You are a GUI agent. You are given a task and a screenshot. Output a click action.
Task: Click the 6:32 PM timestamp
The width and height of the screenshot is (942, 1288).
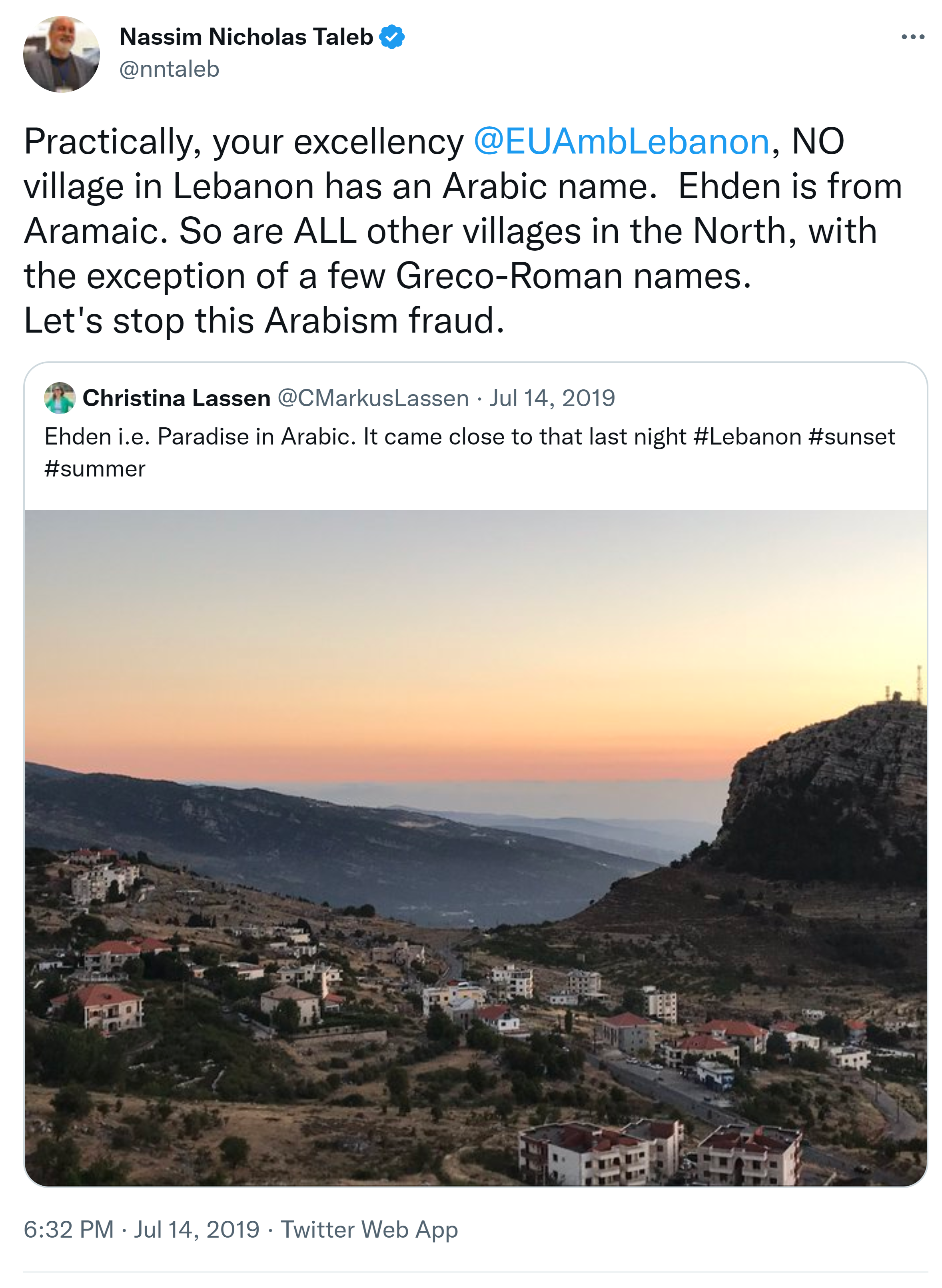point(68,1229)
